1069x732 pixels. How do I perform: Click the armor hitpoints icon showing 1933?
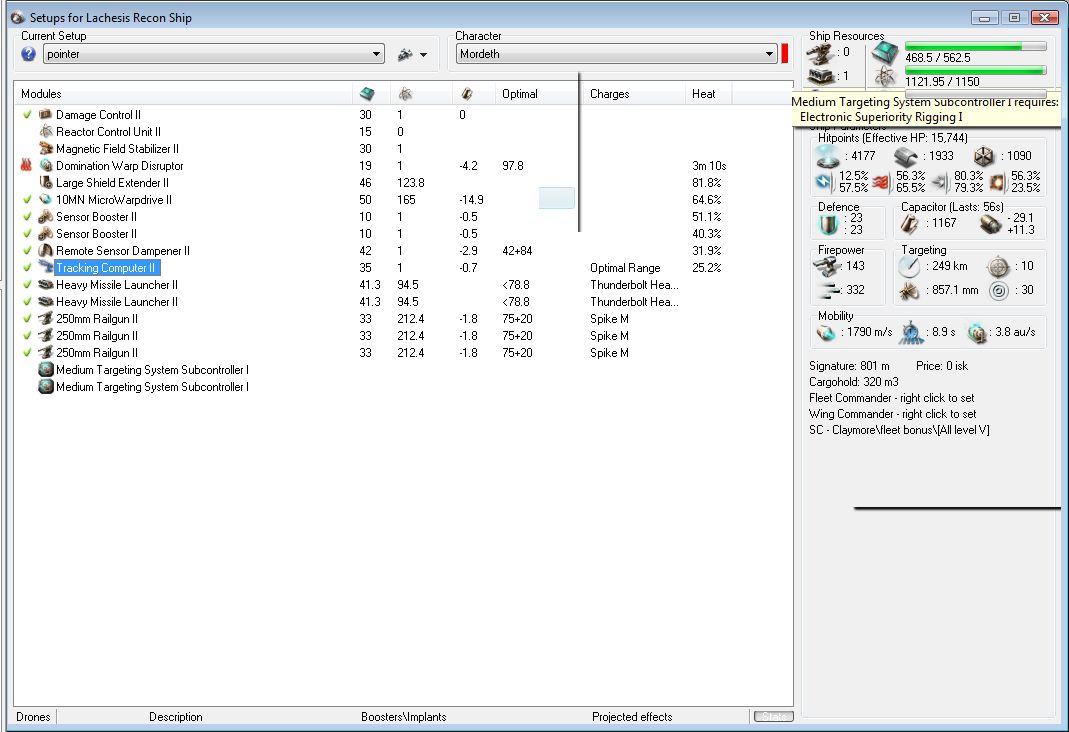[906, 156]
